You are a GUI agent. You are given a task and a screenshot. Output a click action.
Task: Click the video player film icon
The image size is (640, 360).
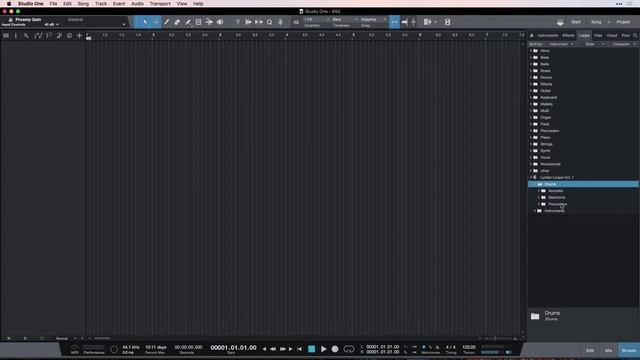(x=447, y=22)
